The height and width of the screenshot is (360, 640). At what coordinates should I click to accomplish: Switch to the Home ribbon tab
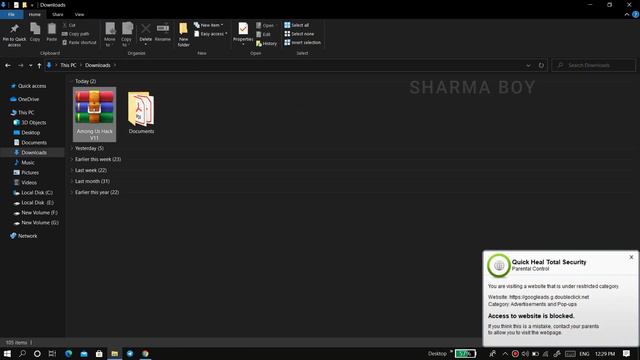(35, 14)
